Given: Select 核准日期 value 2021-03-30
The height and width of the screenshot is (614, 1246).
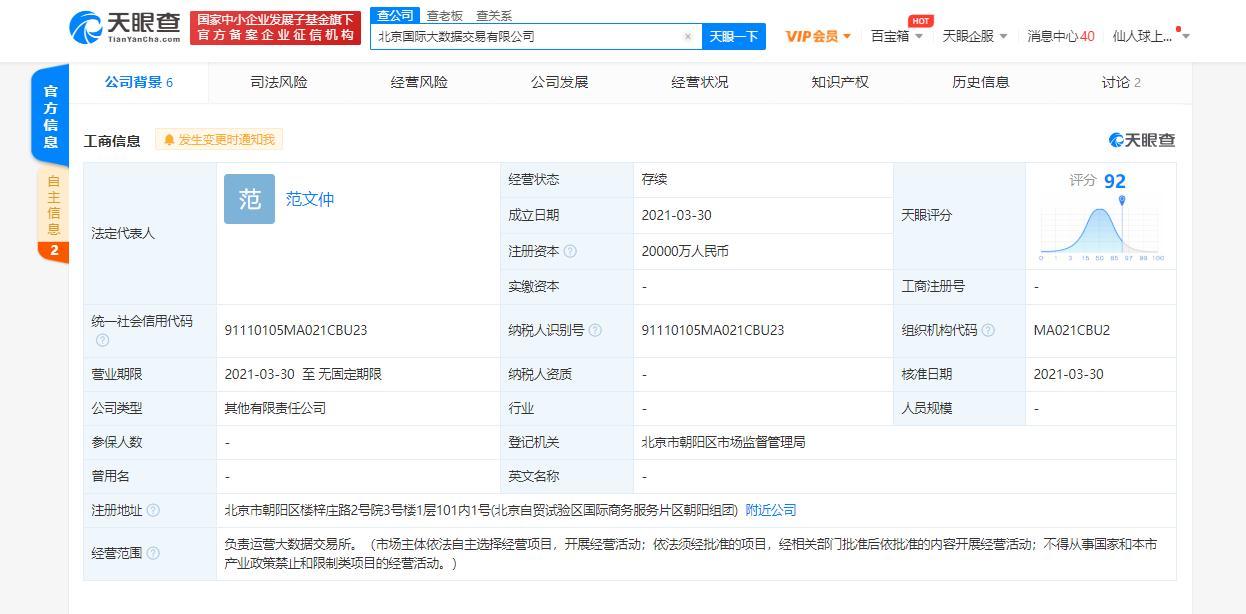Looking at the screenshot, I should pos(1068,374).
